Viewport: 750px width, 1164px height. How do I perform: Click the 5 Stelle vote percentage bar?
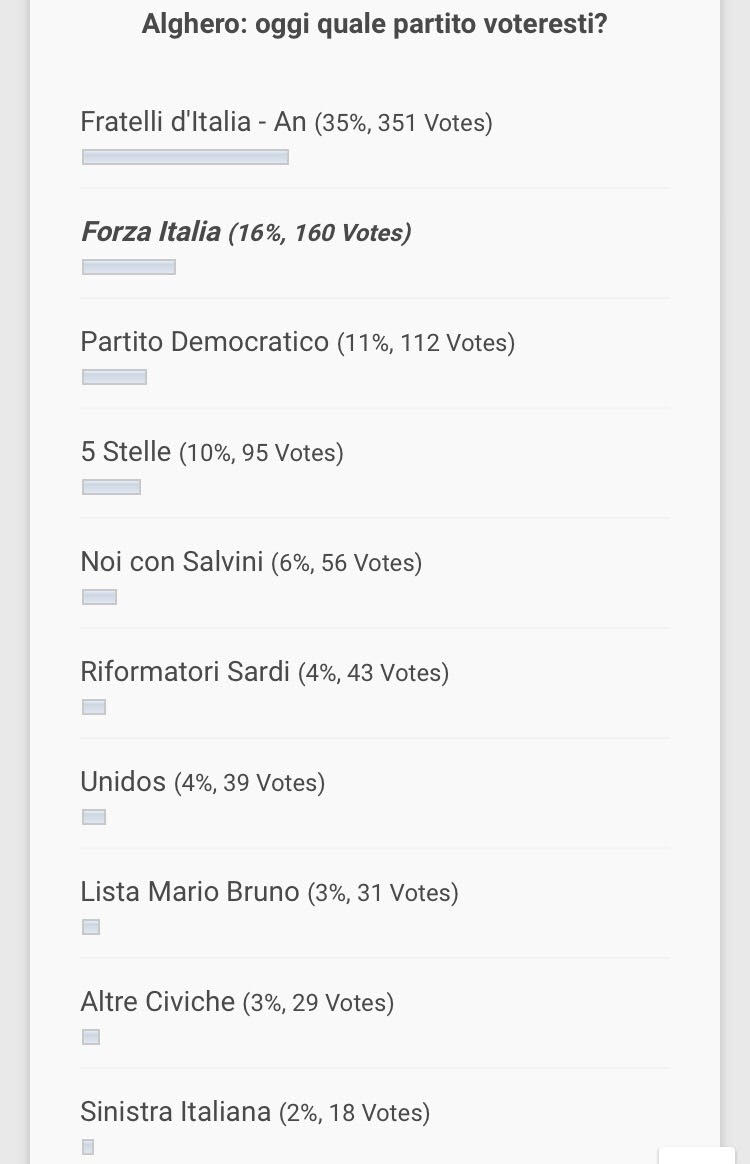tap(111, 487)
